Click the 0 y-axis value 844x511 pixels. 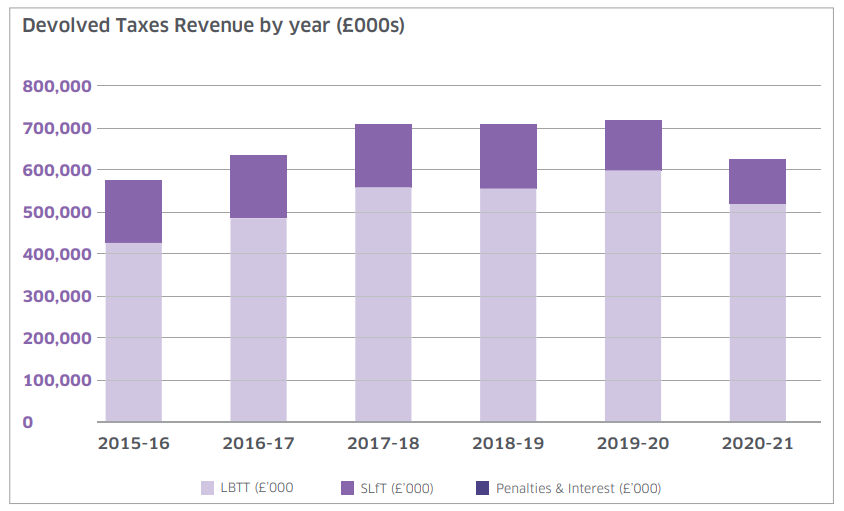[27, 423]
